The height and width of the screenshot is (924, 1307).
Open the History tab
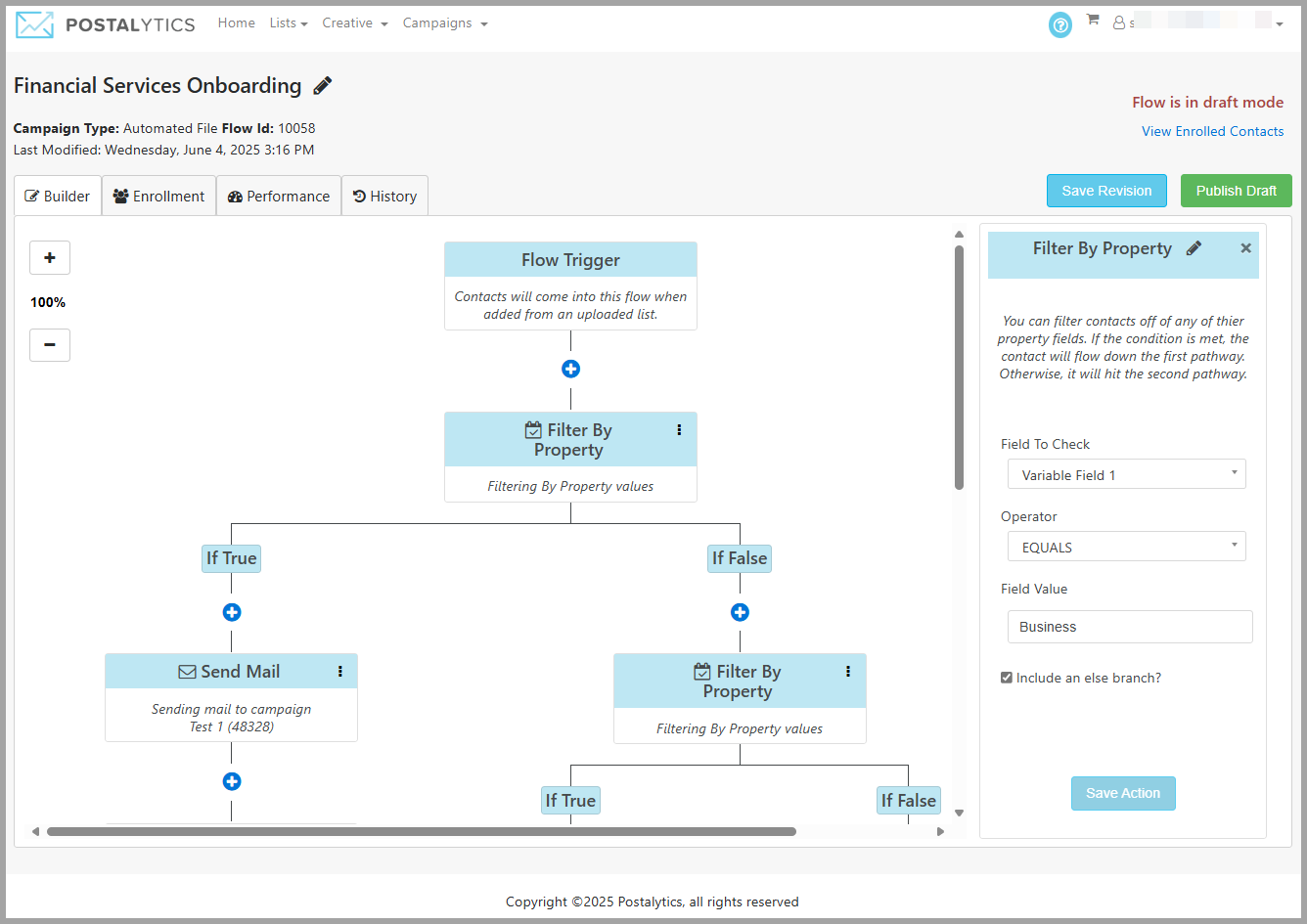point(384,196)
